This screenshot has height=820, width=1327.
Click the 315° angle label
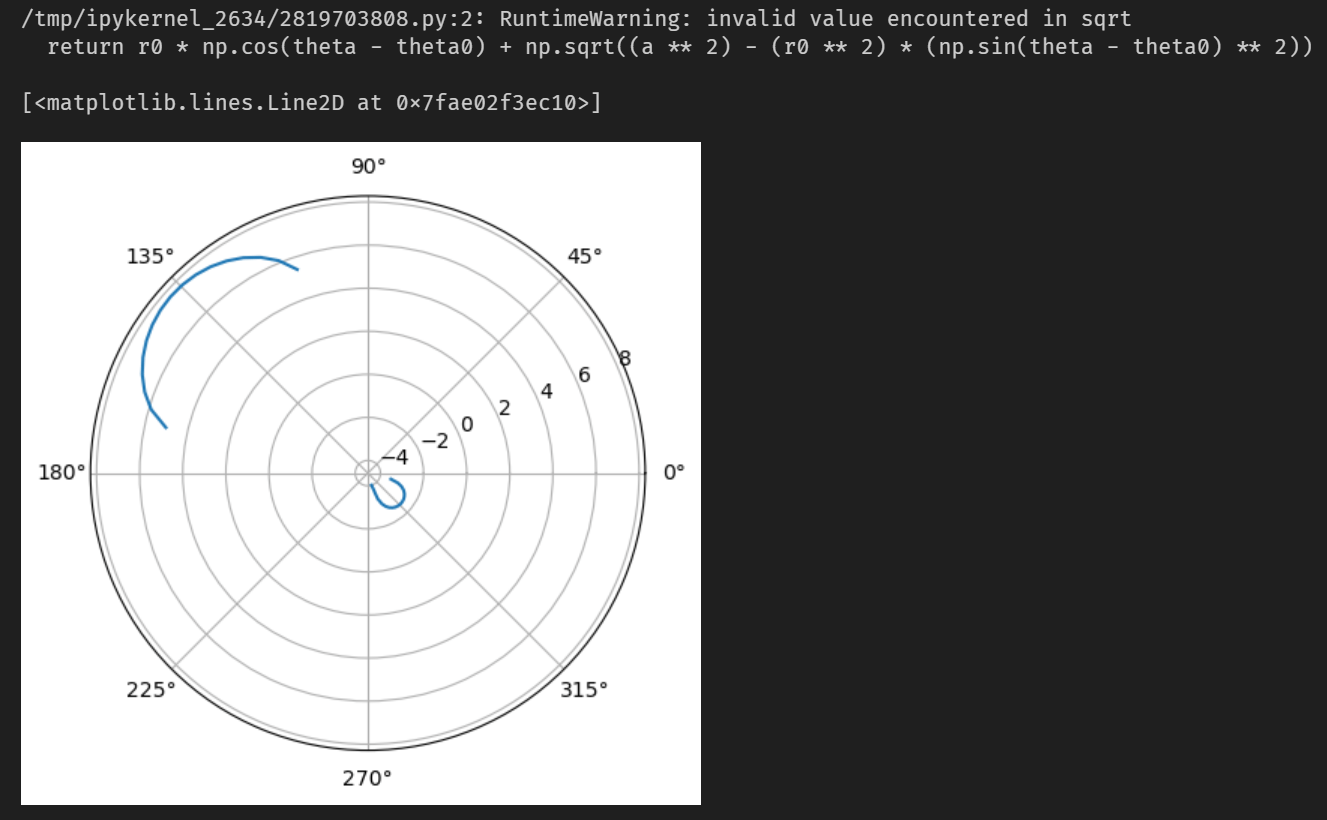click(x=584, y=689)
